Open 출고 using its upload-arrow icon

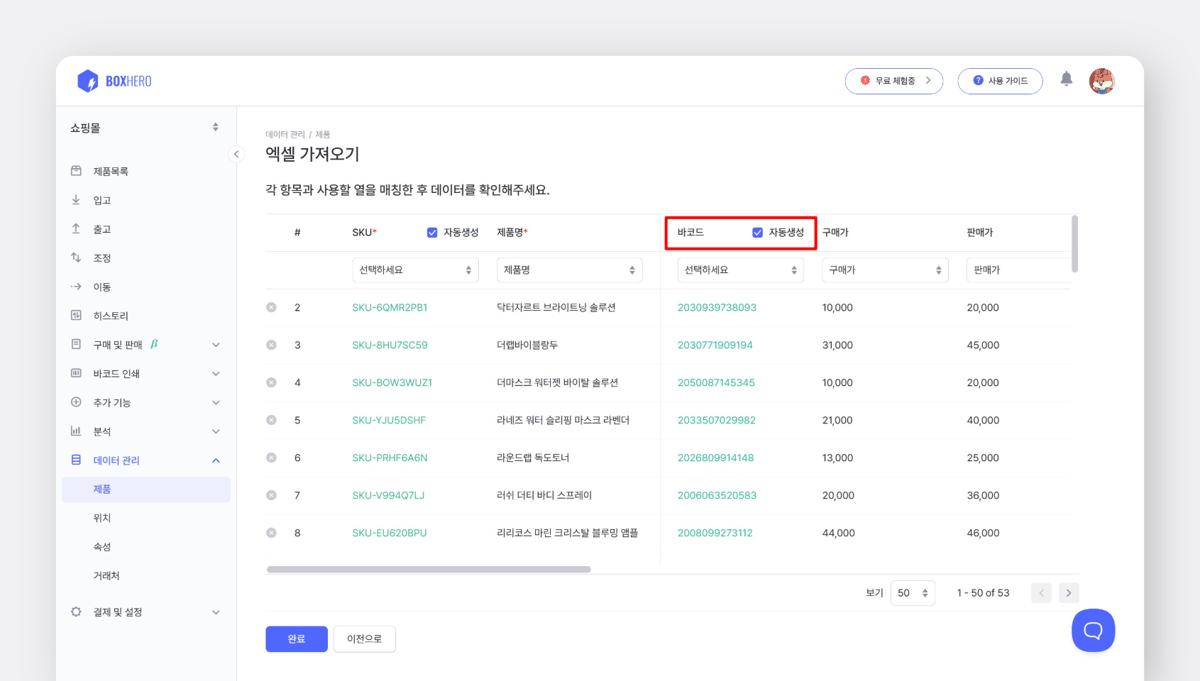[x=78, y=228]
